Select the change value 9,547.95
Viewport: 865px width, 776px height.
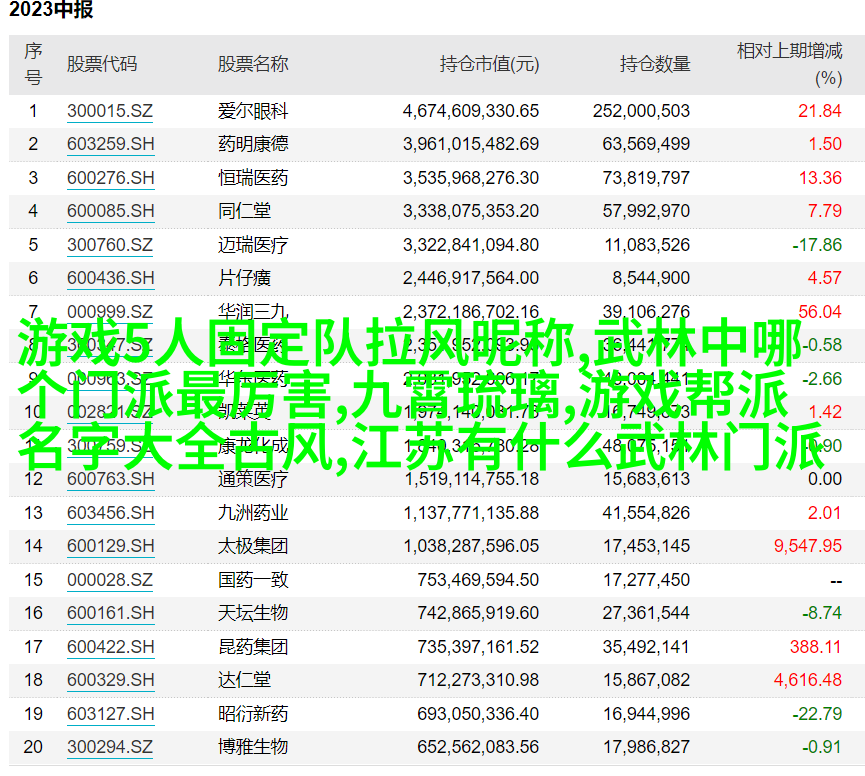pyautogui.click(x=808, y=546)
